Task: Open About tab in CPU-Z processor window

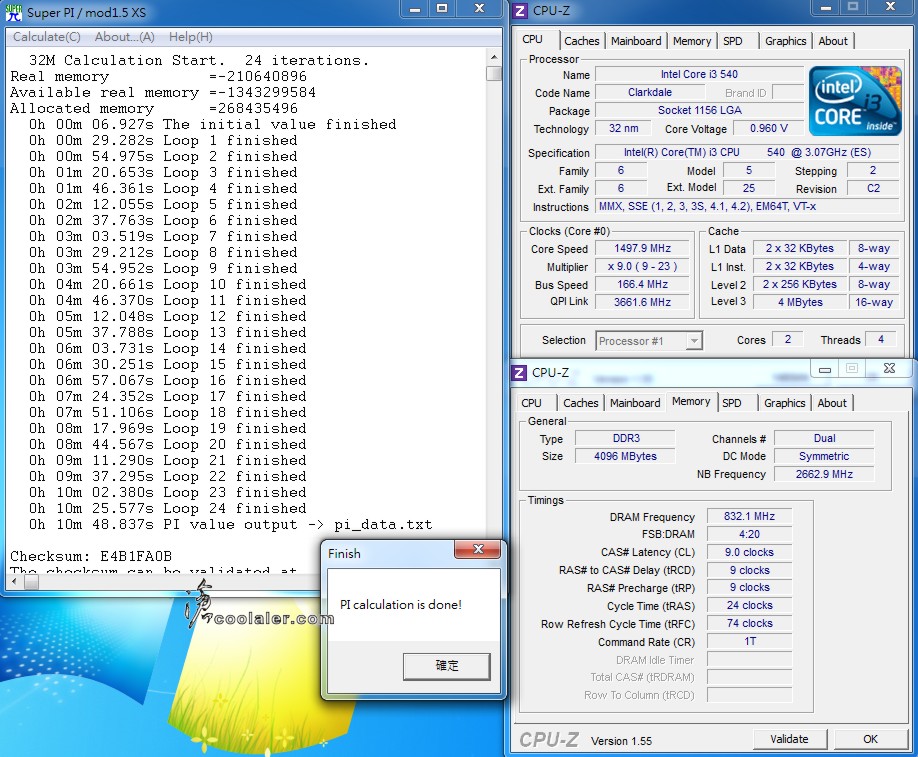Action: pos(833,41)
